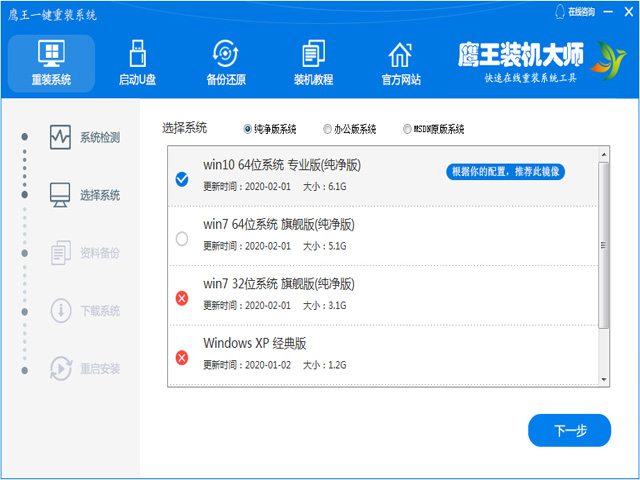This screenshot has width=640, height=480.
Task: Click the 启动U盘 USB boot icon
Action: (138, 54)
